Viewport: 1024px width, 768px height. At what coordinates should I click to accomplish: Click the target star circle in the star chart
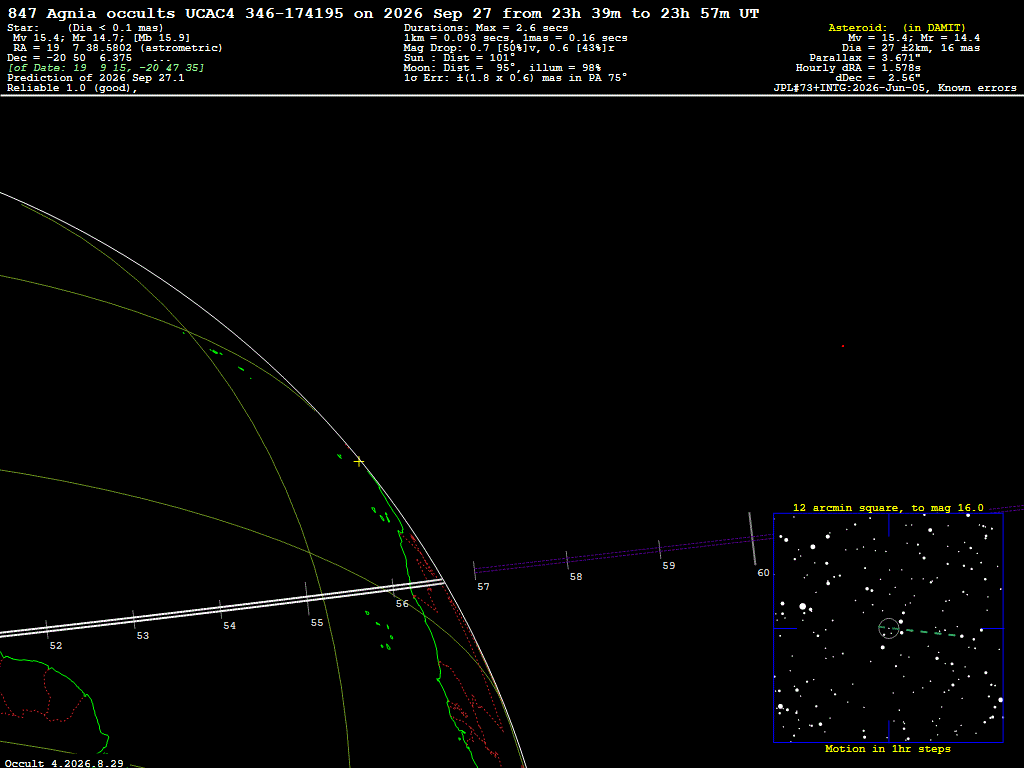pos(889,628)
